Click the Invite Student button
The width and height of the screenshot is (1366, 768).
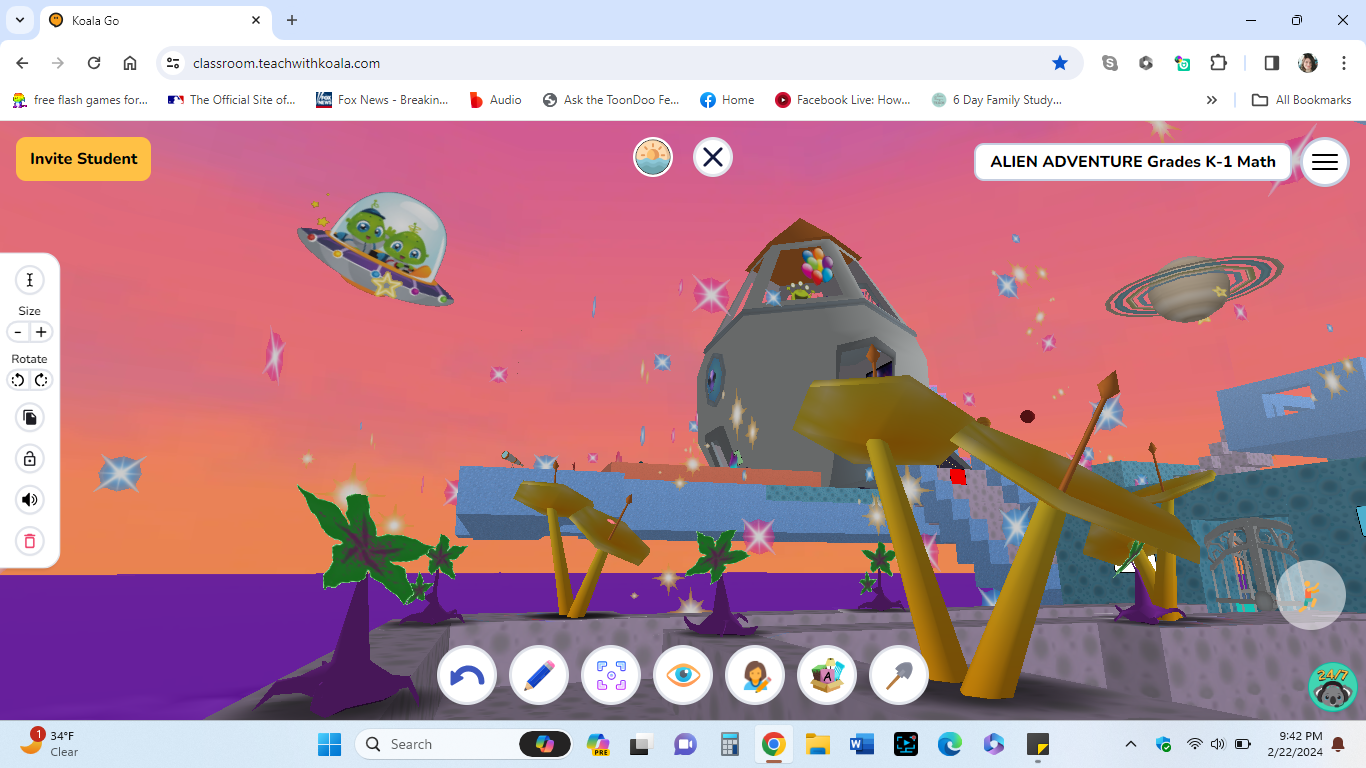point(83,158)
